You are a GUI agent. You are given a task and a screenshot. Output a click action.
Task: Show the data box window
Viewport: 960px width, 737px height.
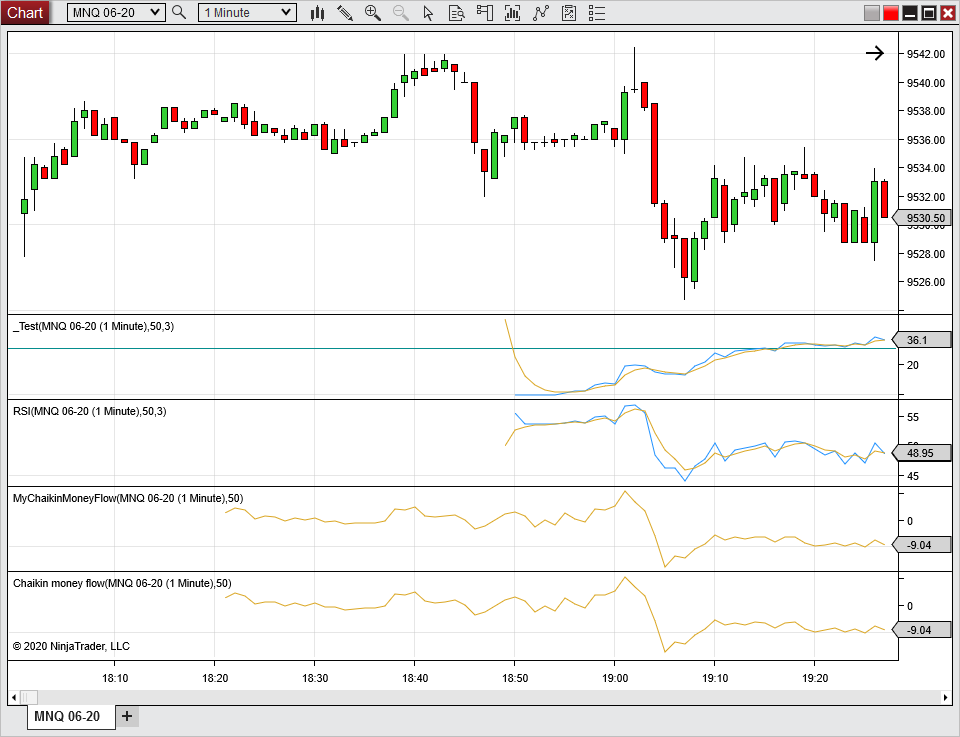coord(456,12)
